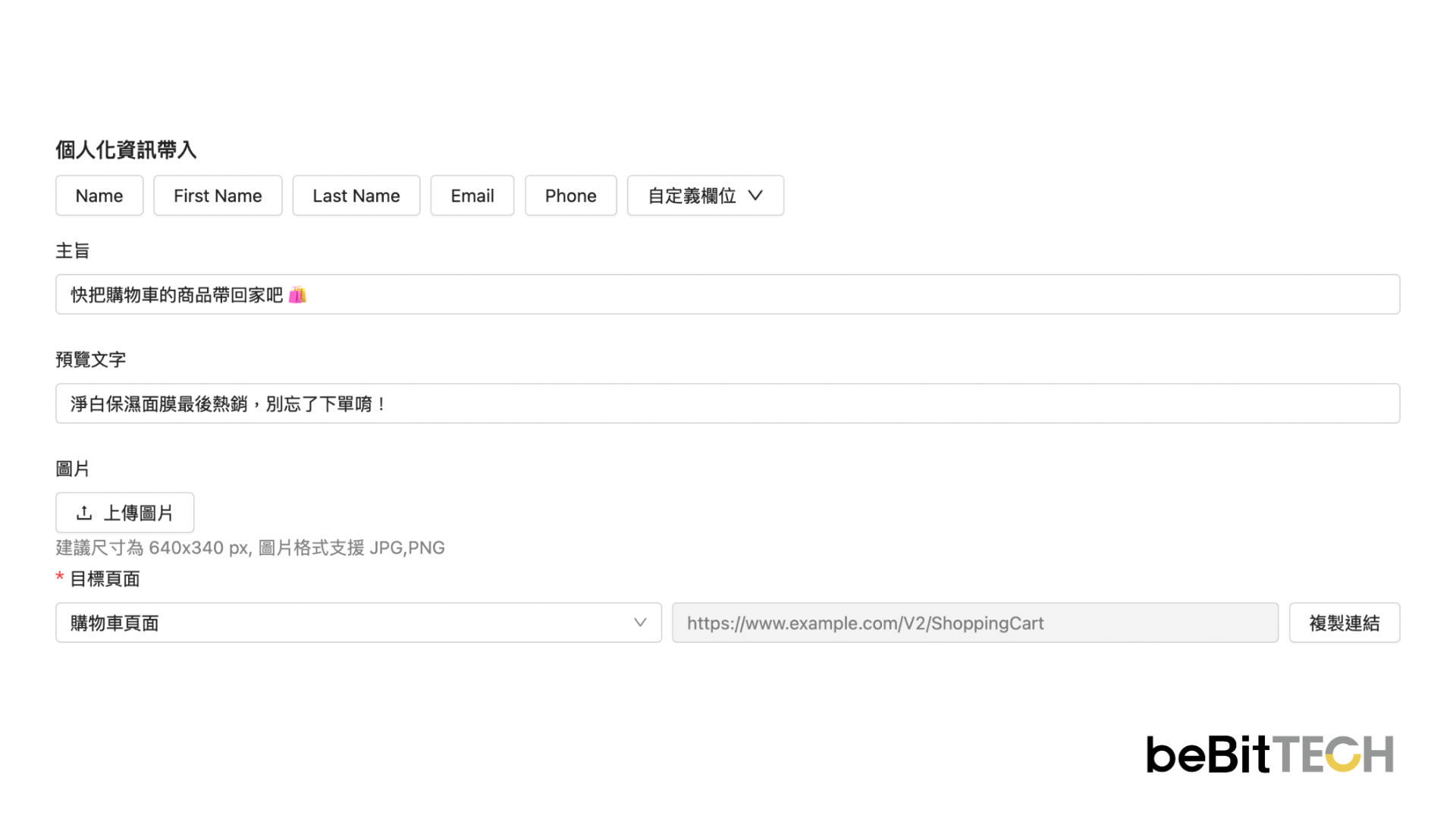Click the 個人化資訊帶入 section heading
The image size is (1456, 819).
coord(126,149)
